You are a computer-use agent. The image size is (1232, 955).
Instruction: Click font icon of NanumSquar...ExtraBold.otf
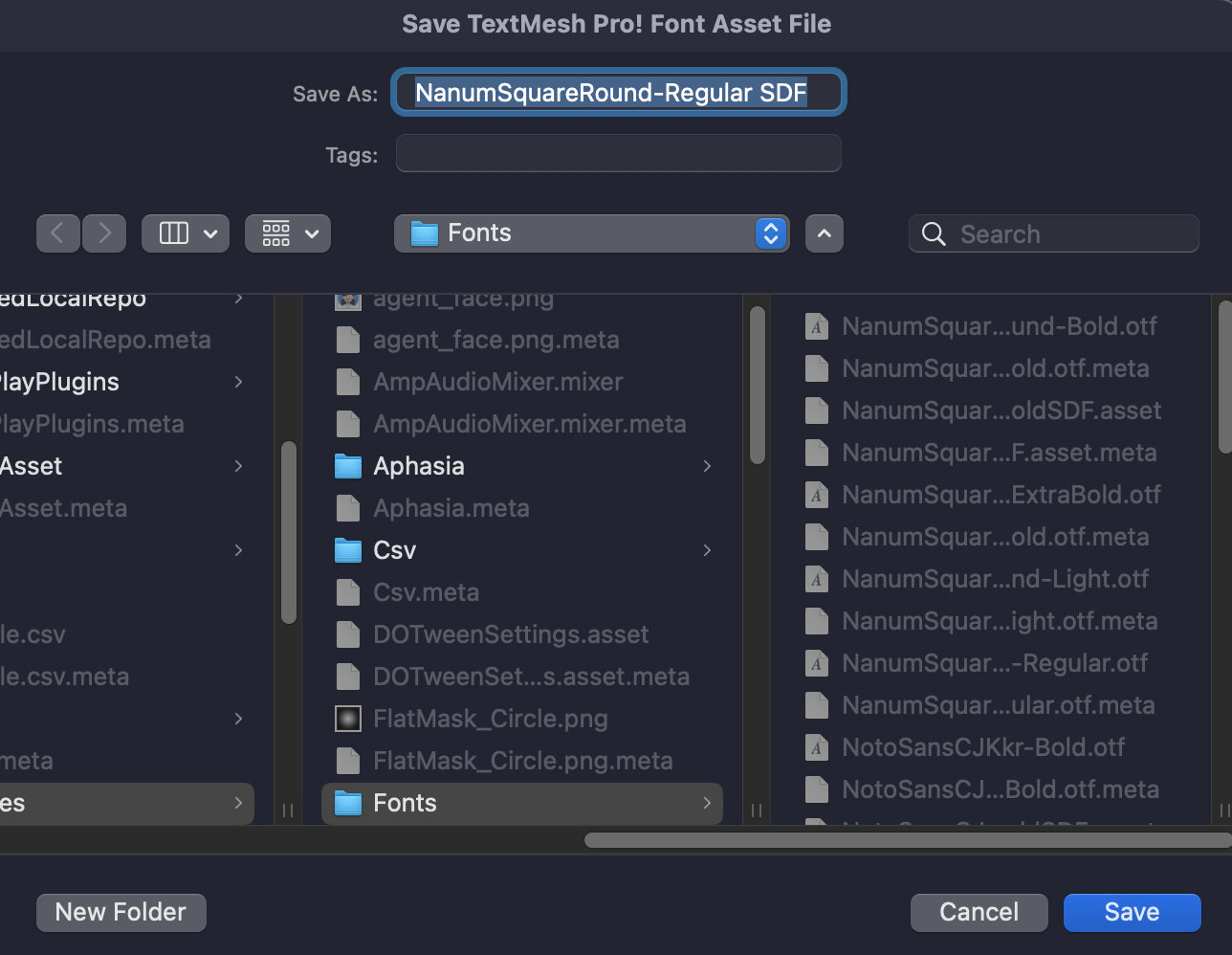pos(817,495)
